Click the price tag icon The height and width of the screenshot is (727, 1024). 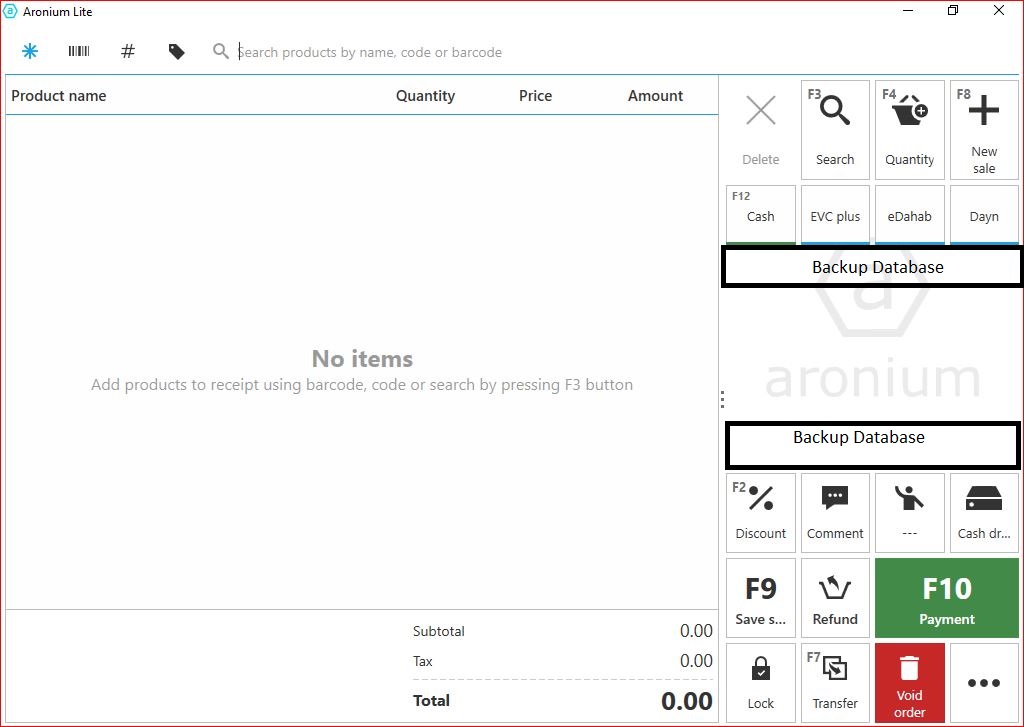point(177,52)
